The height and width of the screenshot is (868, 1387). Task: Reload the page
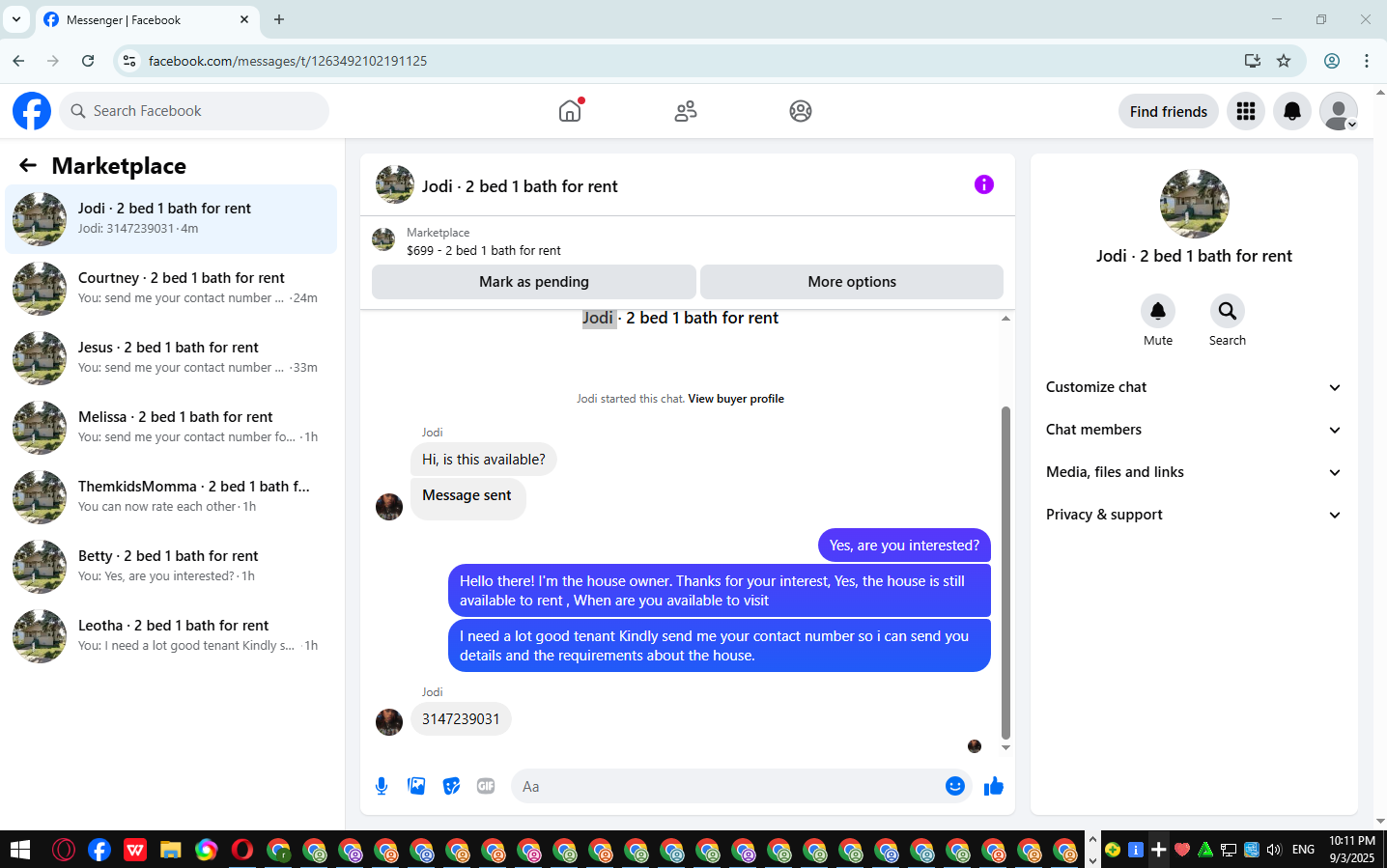88,61
